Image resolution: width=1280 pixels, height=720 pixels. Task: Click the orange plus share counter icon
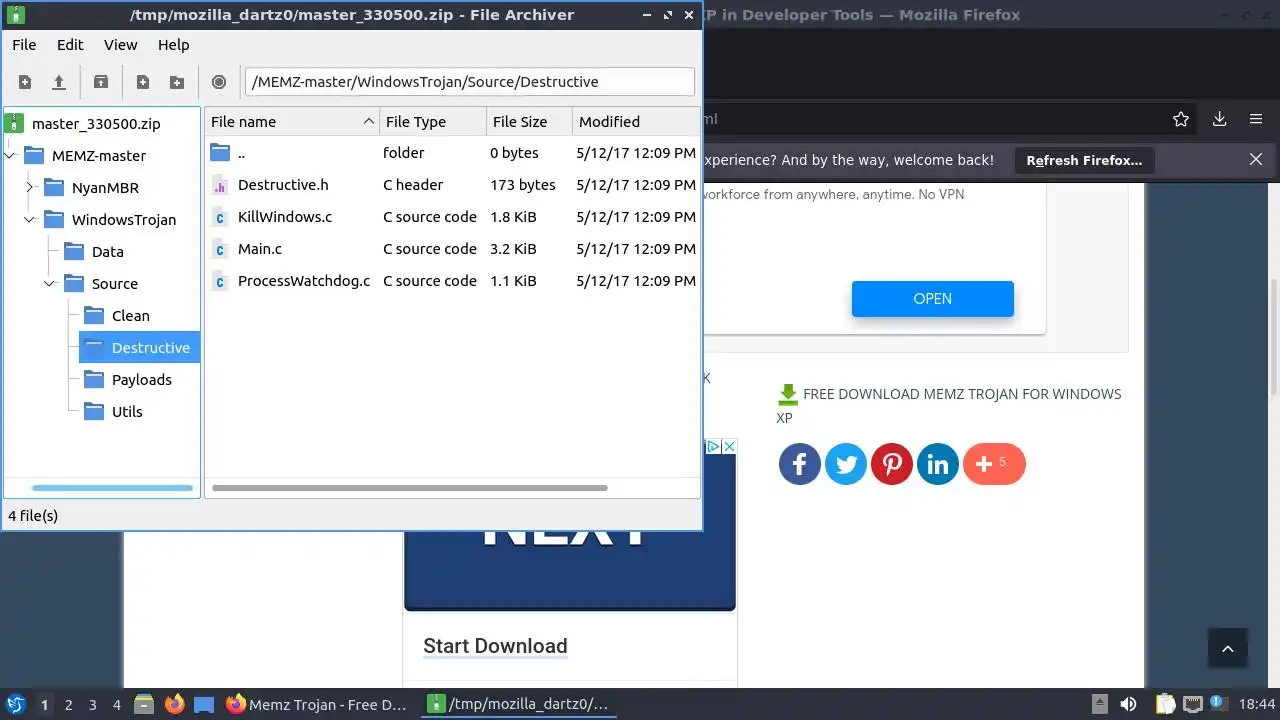coord(995,464)
